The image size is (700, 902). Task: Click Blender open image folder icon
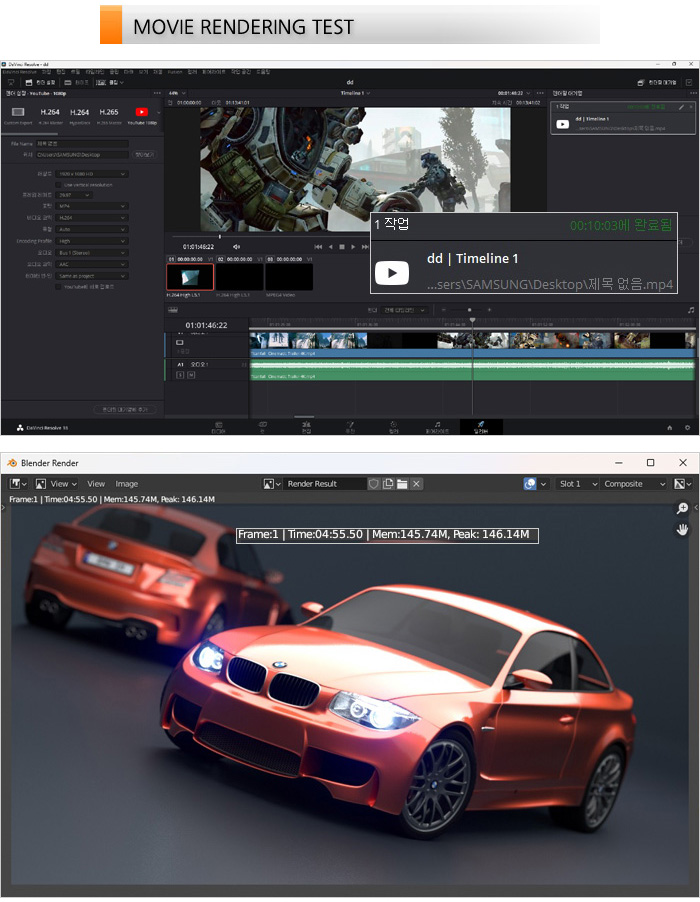(x=402, y=484)
